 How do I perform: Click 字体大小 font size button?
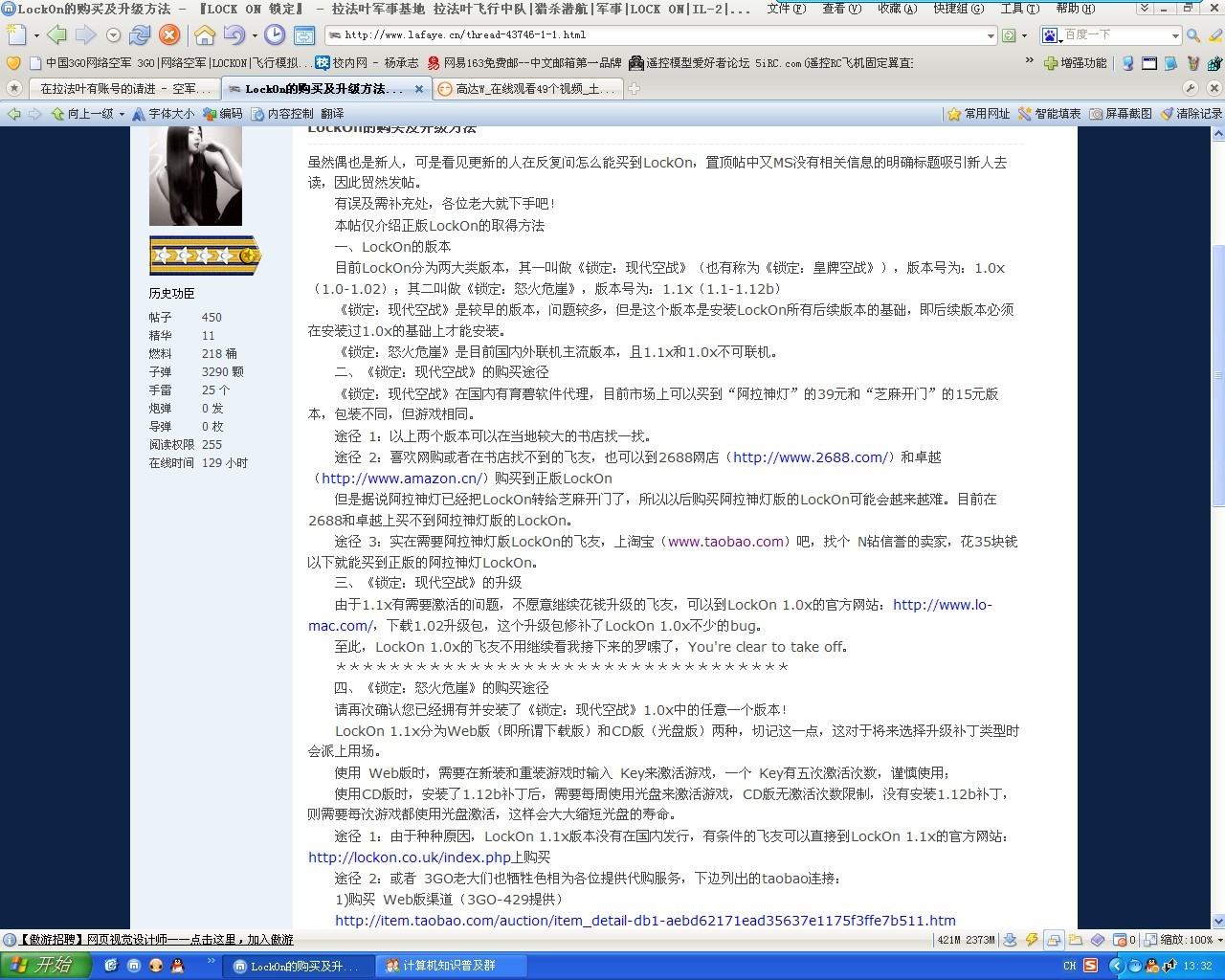click(x=164, y=113)
